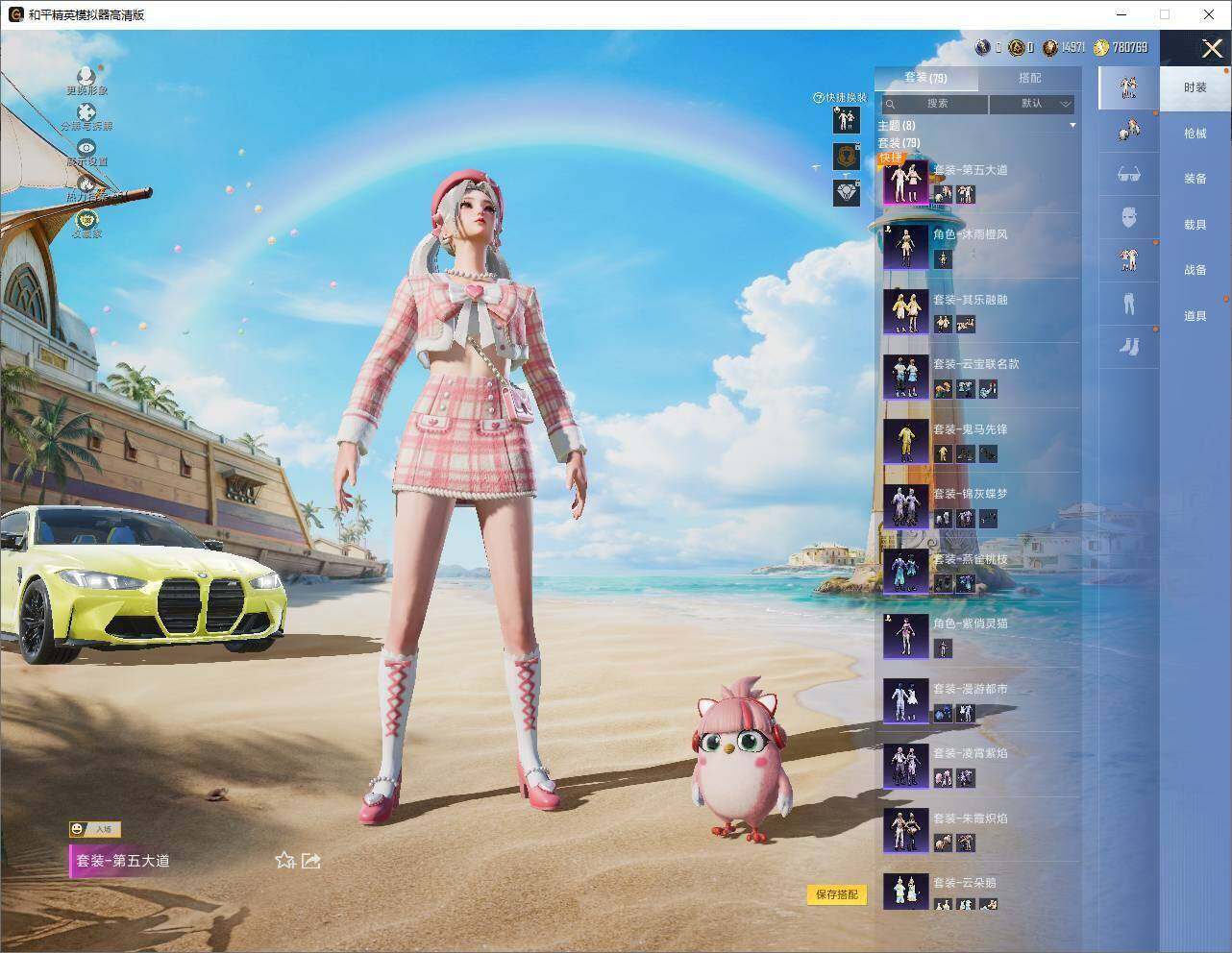Select the diamond quick-outfit slot
Viewport: 1232px width, 953px height.
click(x=846, y=192)
